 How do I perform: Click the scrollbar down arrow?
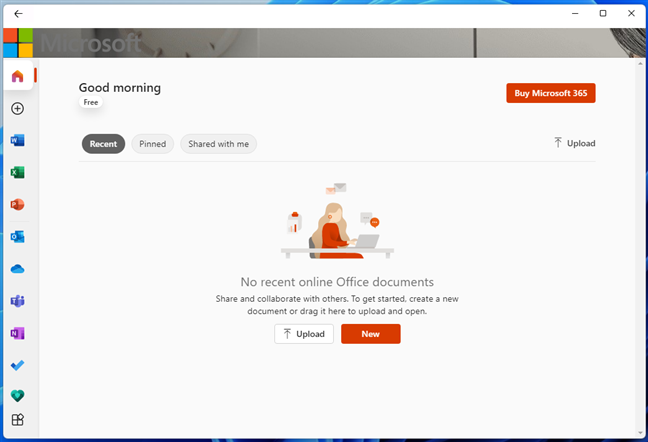click(640, 433)
